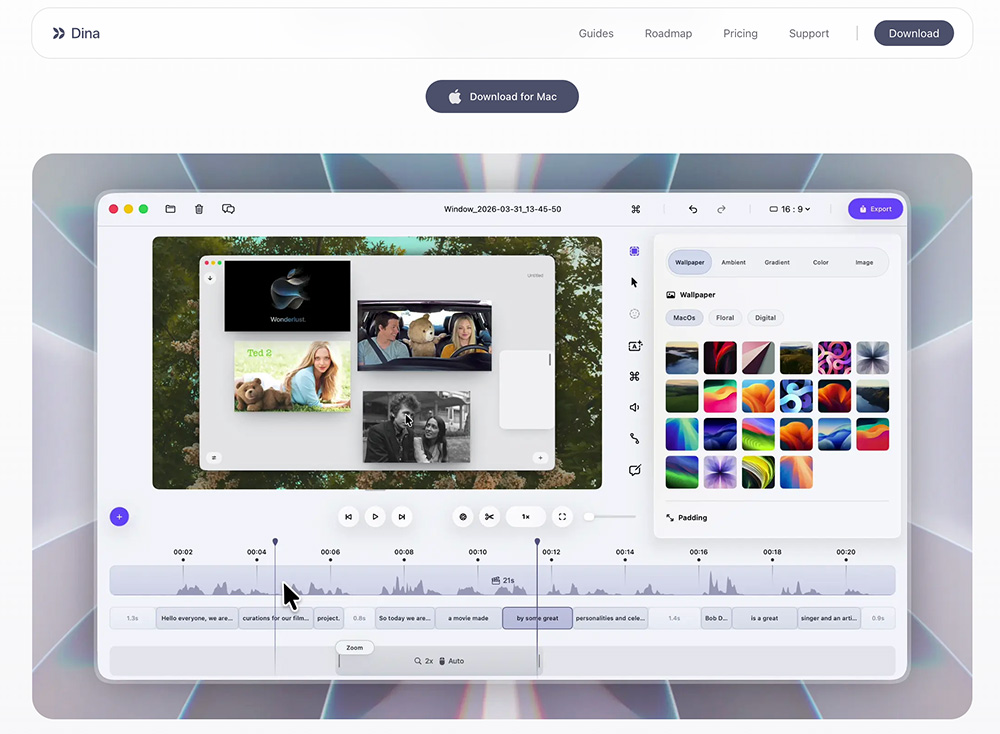Toggle fullscreen preview icon
Viewport: 1000px width, 734px height.
coord(562,517)
